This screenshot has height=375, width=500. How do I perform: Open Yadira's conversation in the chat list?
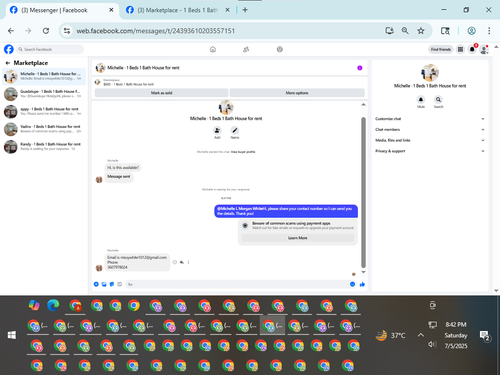click(x=44, y=129)
